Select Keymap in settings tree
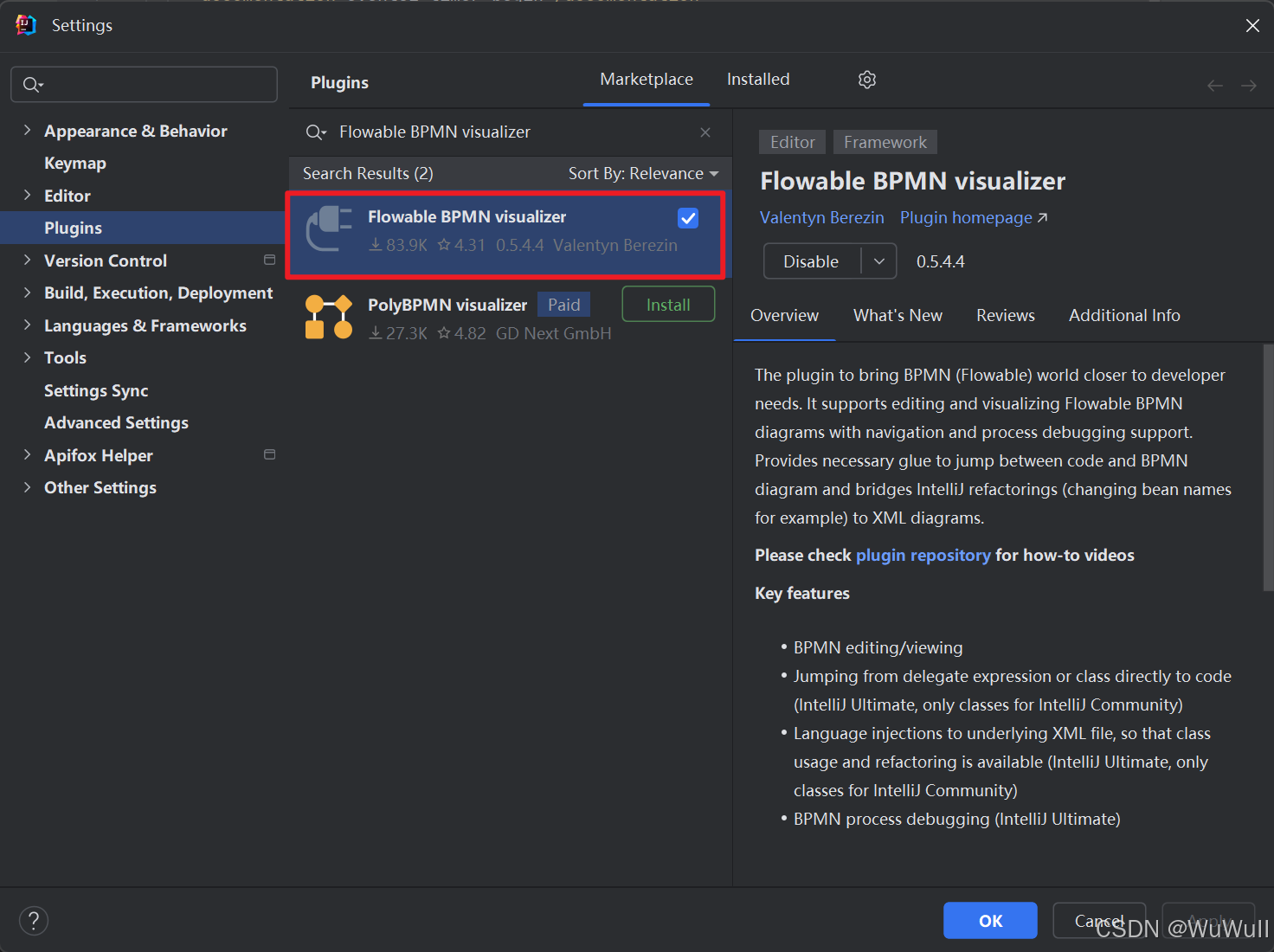The width and height of the screenshot is (1274, 952). point(75,163)
